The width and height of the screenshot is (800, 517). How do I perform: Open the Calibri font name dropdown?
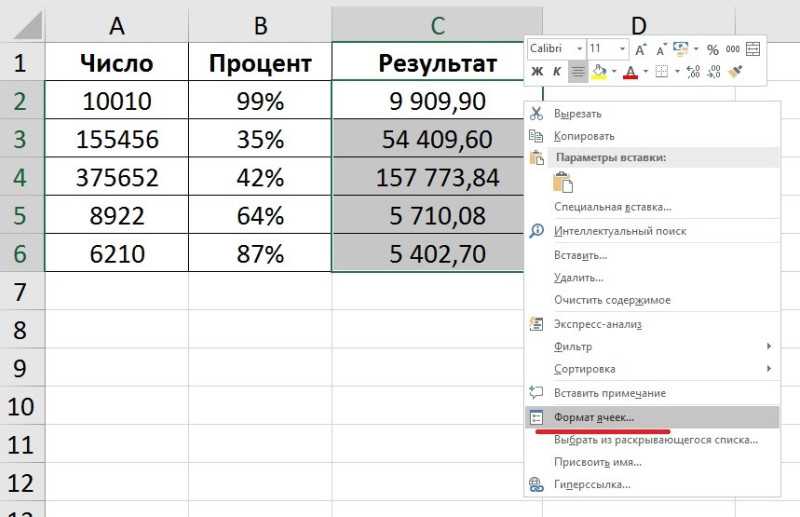(x=580, y=49)
